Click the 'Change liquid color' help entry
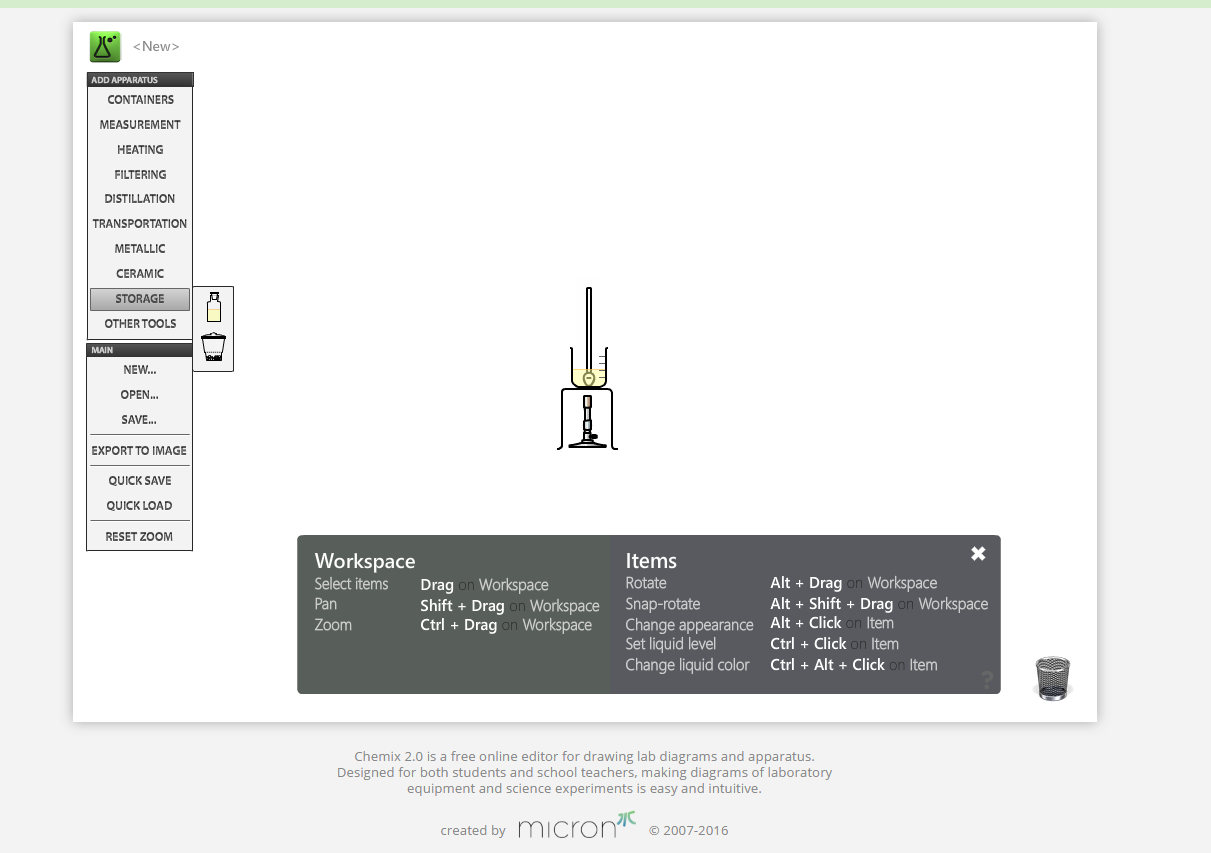Screen dimensions: 1211x853 point(687,665)
